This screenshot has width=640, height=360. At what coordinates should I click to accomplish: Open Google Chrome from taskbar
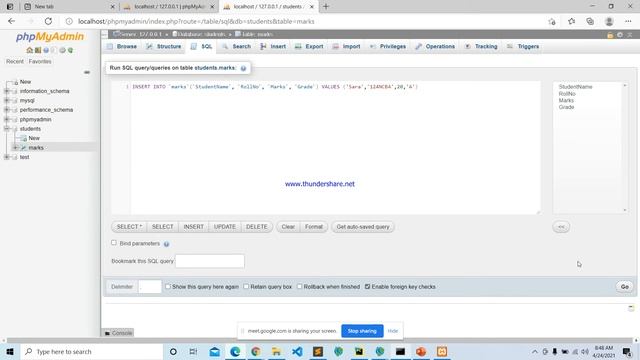click(256, 351)
